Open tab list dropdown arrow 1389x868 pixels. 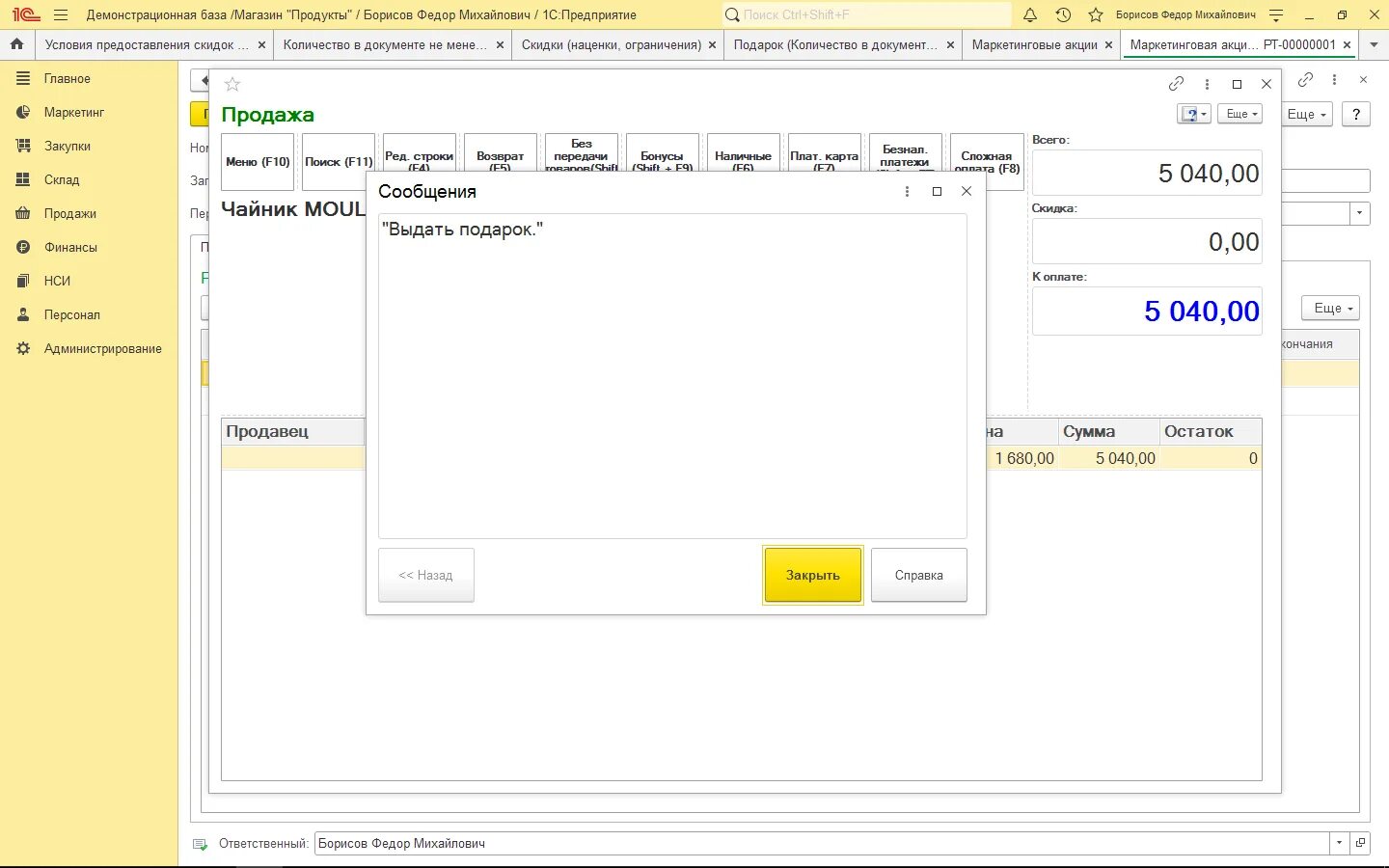pyautogui.click(x=1374, y=44)
